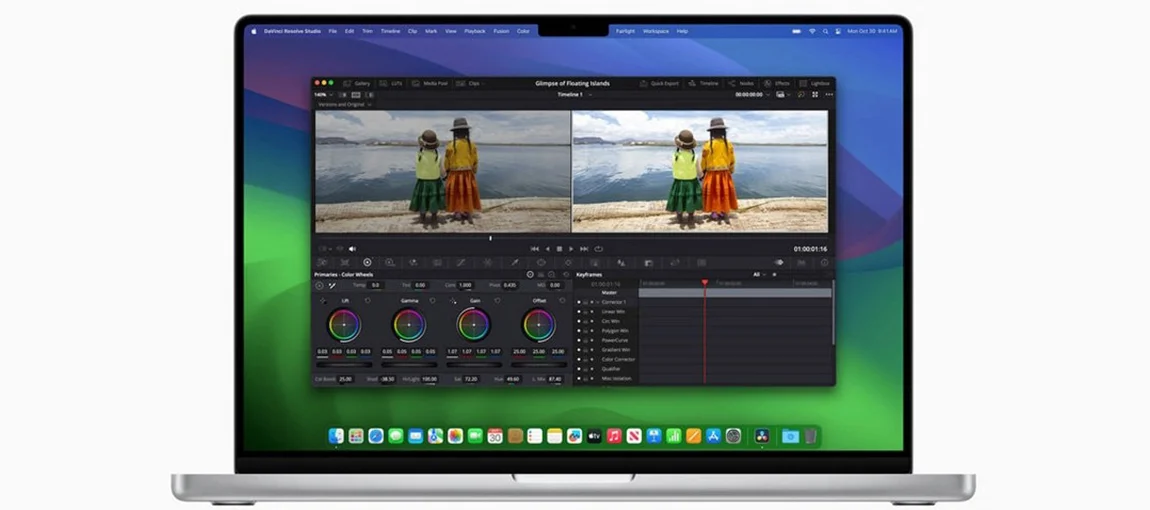Open the Keyframes palette icon
Screen dimensions: 1150x510
[x=779, y=262]
